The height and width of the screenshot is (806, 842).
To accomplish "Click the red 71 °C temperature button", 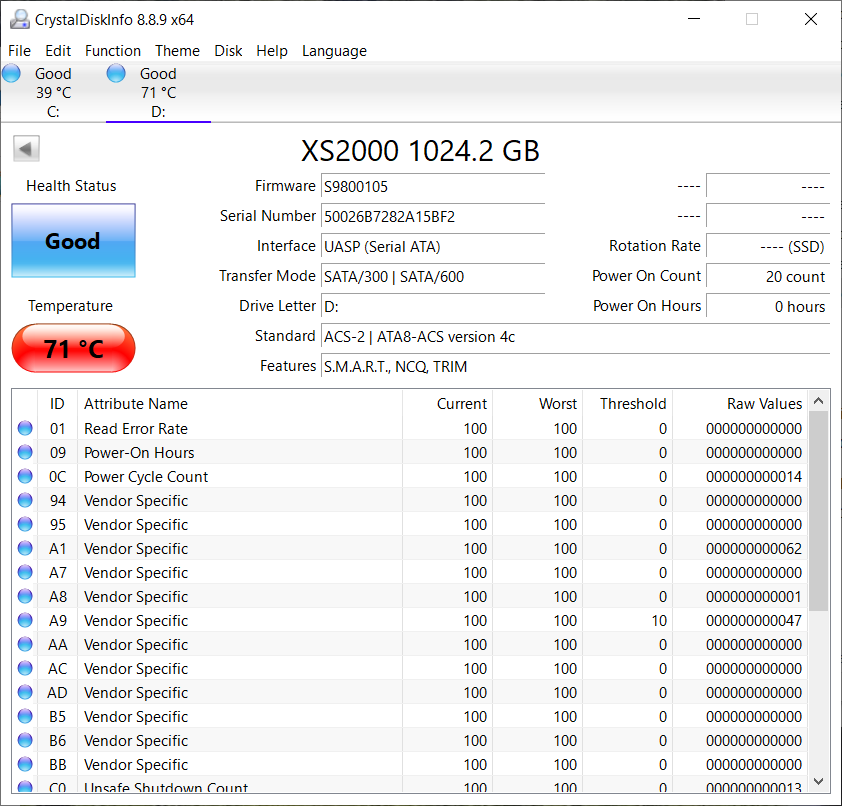I will [x=73, y=349].
